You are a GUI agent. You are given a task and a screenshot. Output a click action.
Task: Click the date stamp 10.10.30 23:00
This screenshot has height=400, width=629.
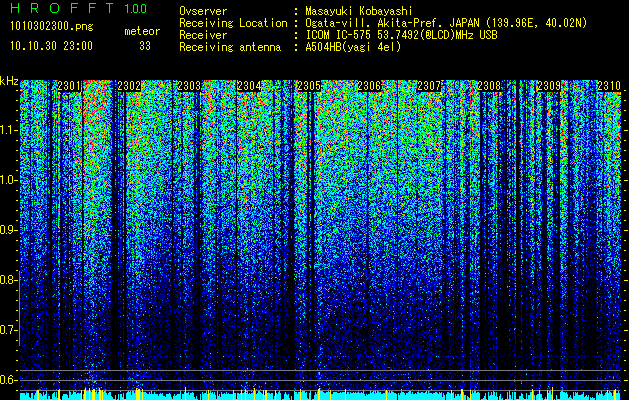click(x=51, y=46)
